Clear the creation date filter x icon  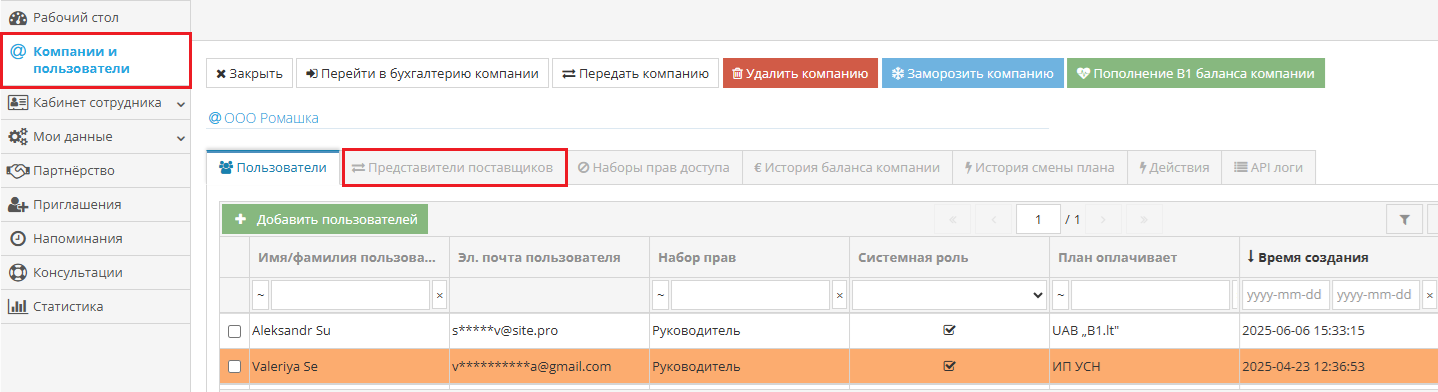pyautogui.click(x=1430, y=295)
